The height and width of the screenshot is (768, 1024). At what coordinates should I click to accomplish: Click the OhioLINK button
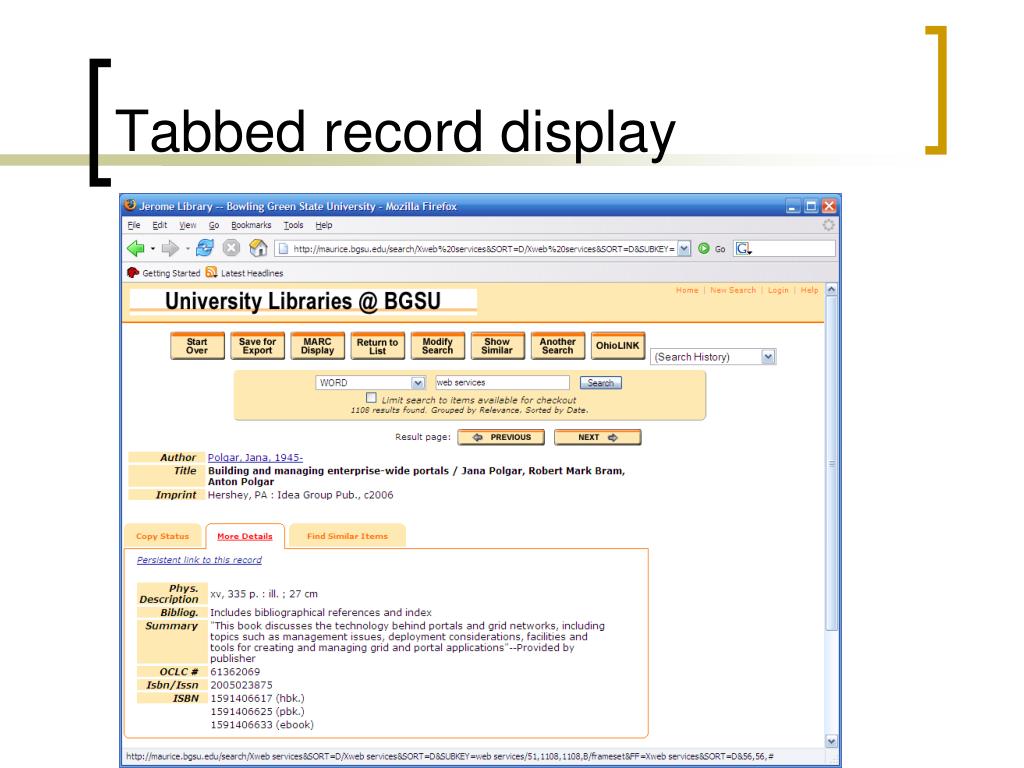(x=618, y=346)
